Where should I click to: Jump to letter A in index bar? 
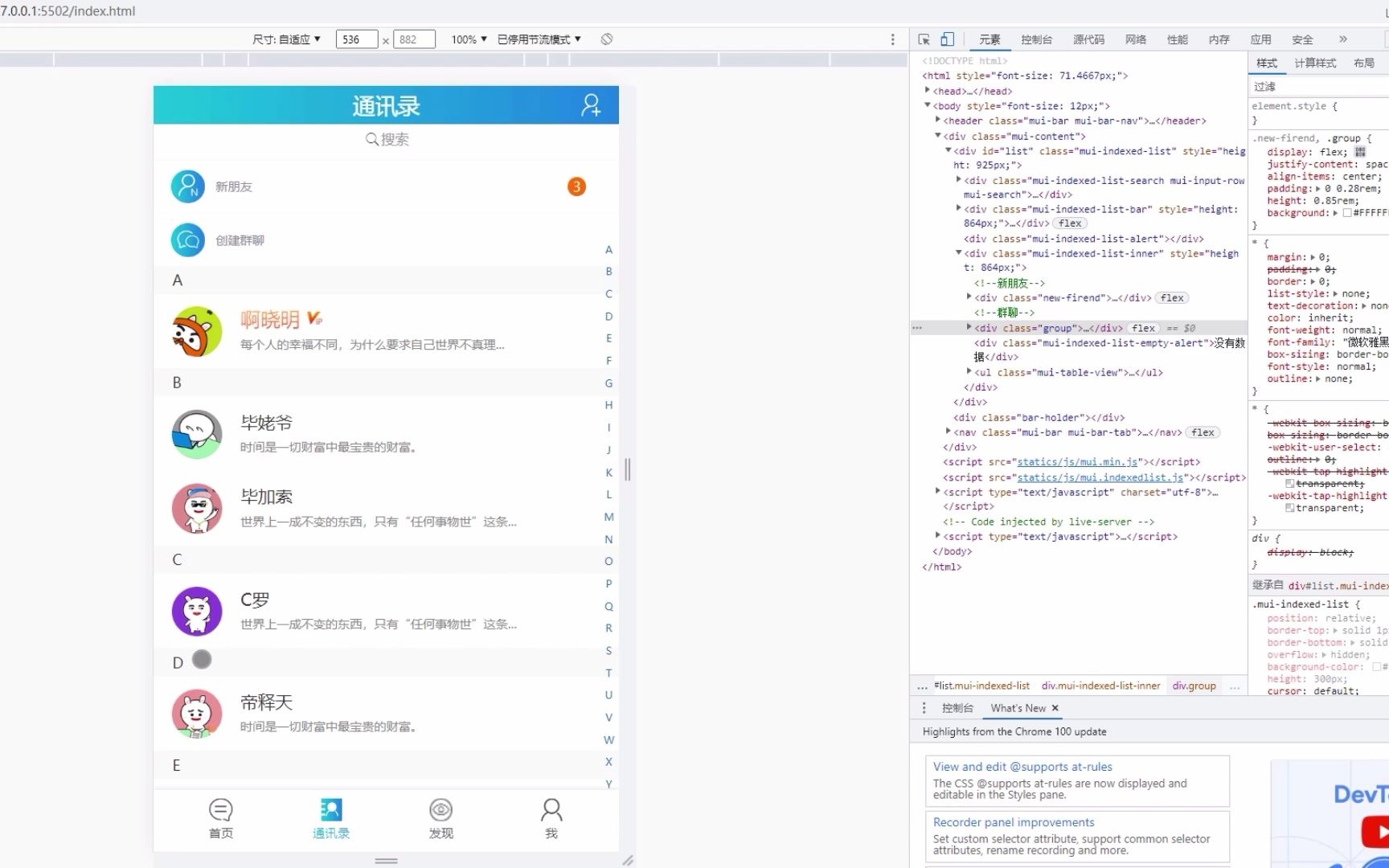[608, 250]
